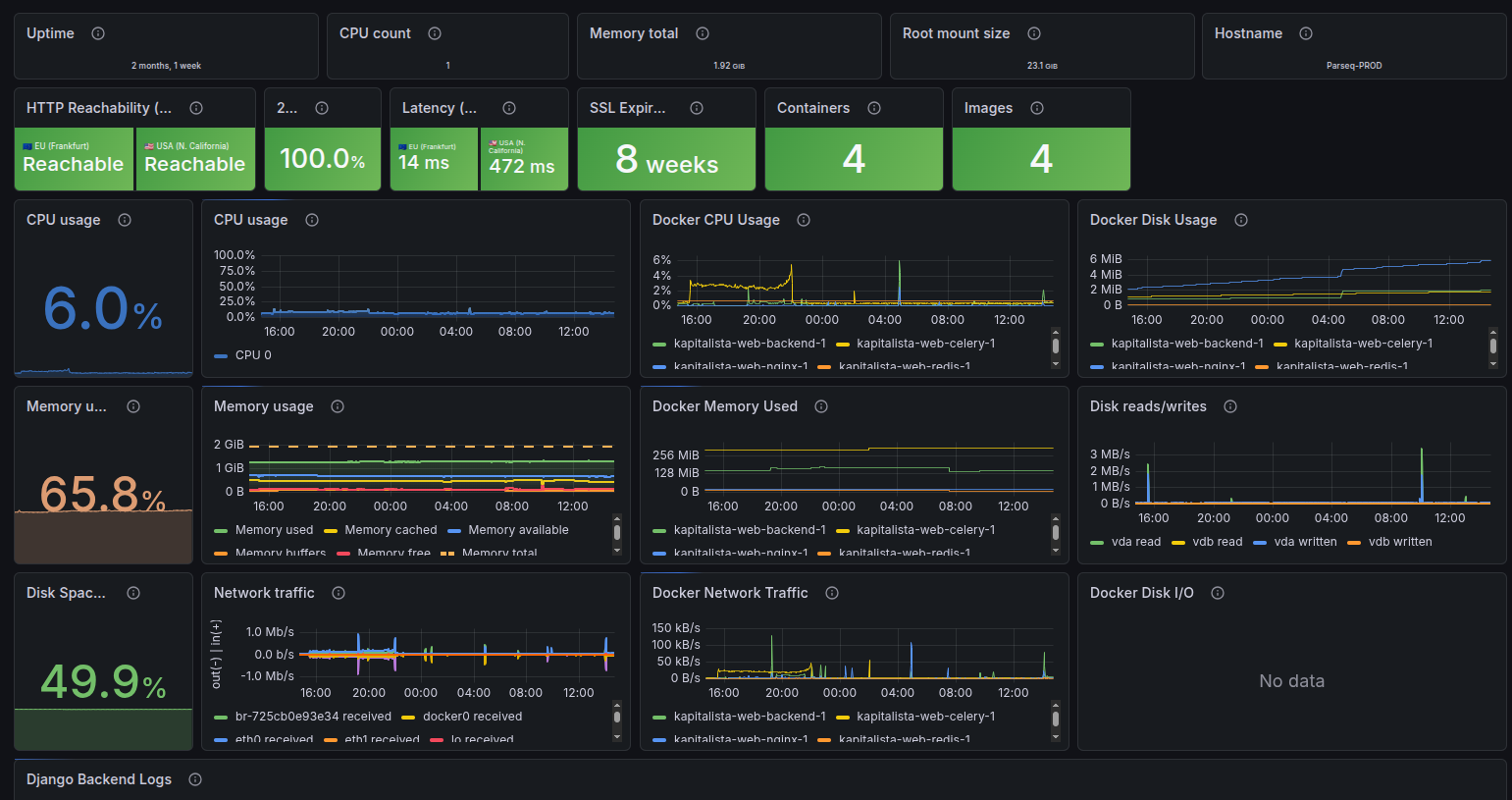Screen dimensions: 1512x800
Task: Click the info icon on Images panel
Action: tap(1037, 108)
